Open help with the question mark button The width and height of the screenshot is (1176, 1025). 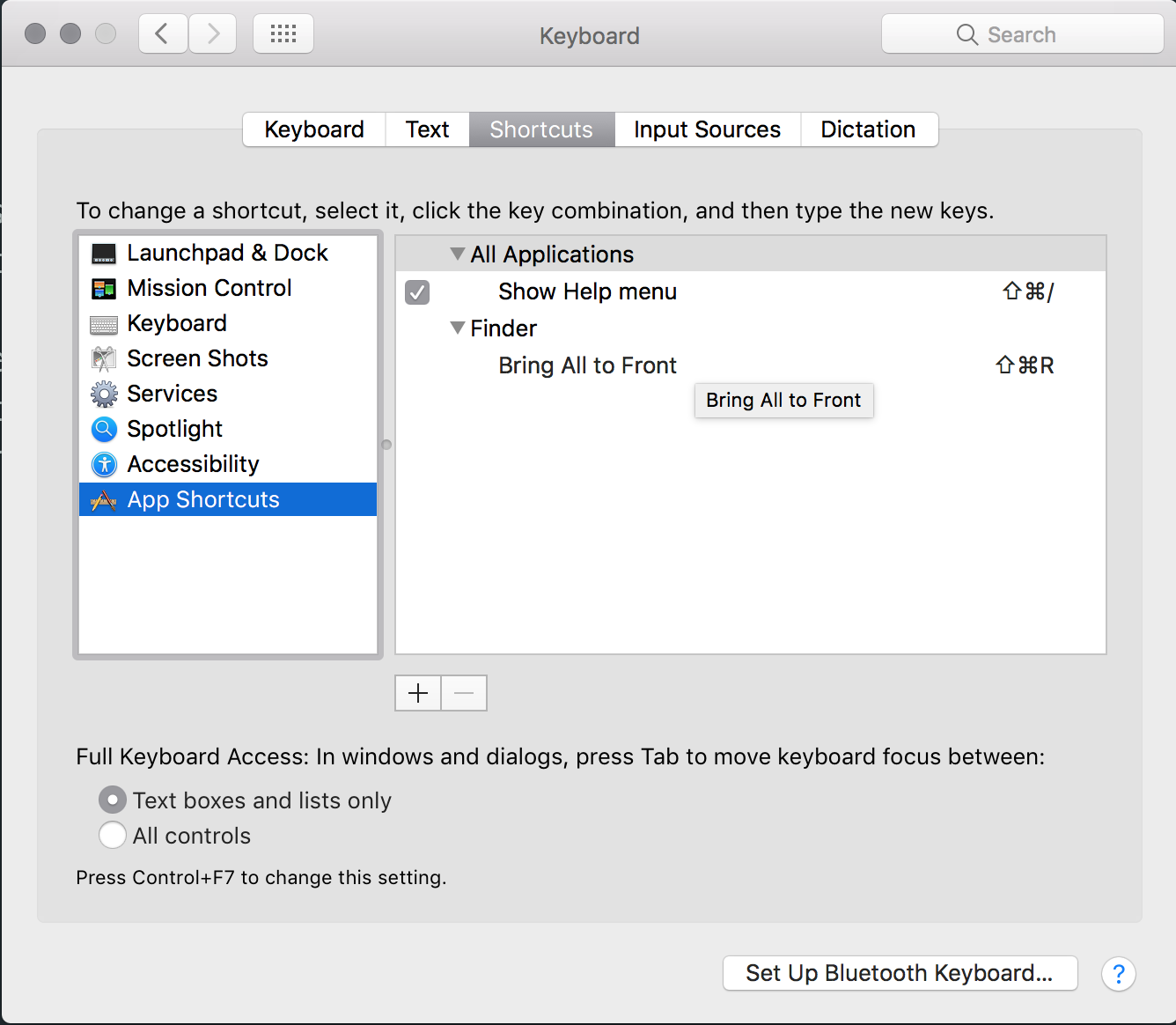(1119, 974)
